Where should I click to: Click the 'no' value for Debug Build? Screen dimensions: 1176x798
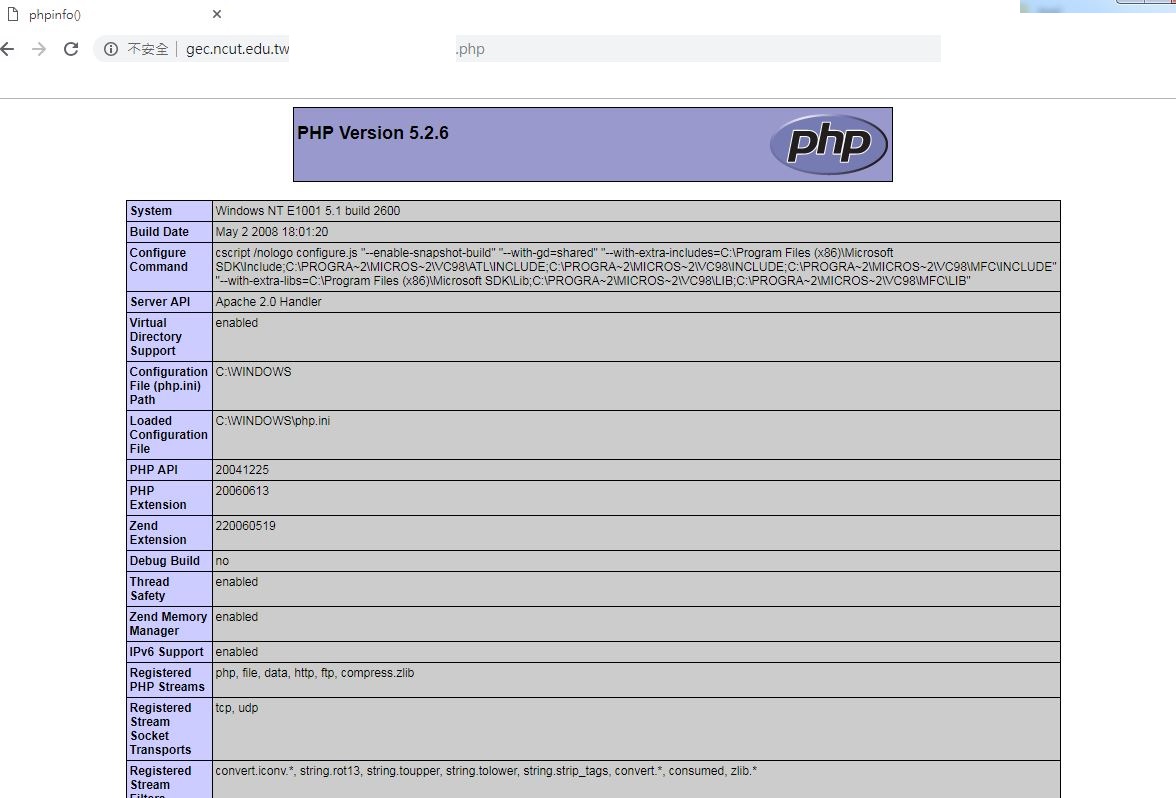(x=222, y=560)
